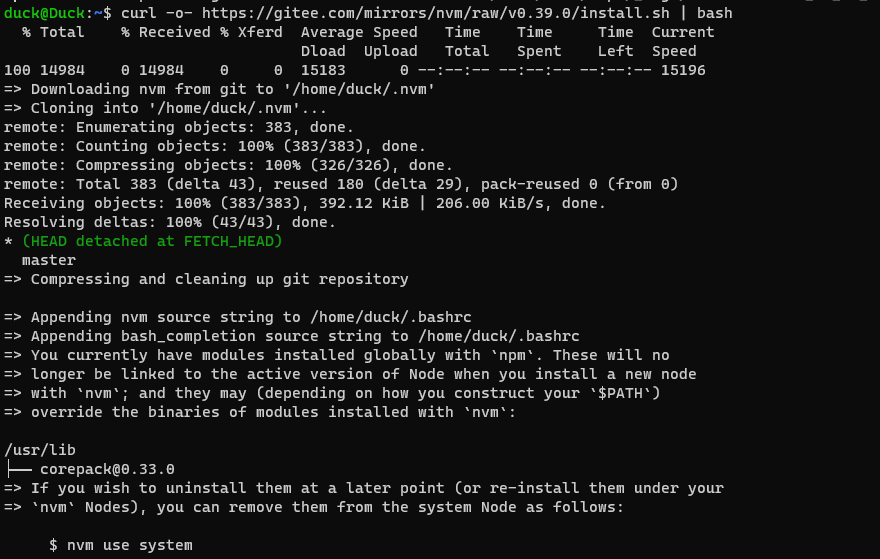
Task: Click the corepack@0.33.0 module entry
Action: pyautogui.click(x=107, y=469)
